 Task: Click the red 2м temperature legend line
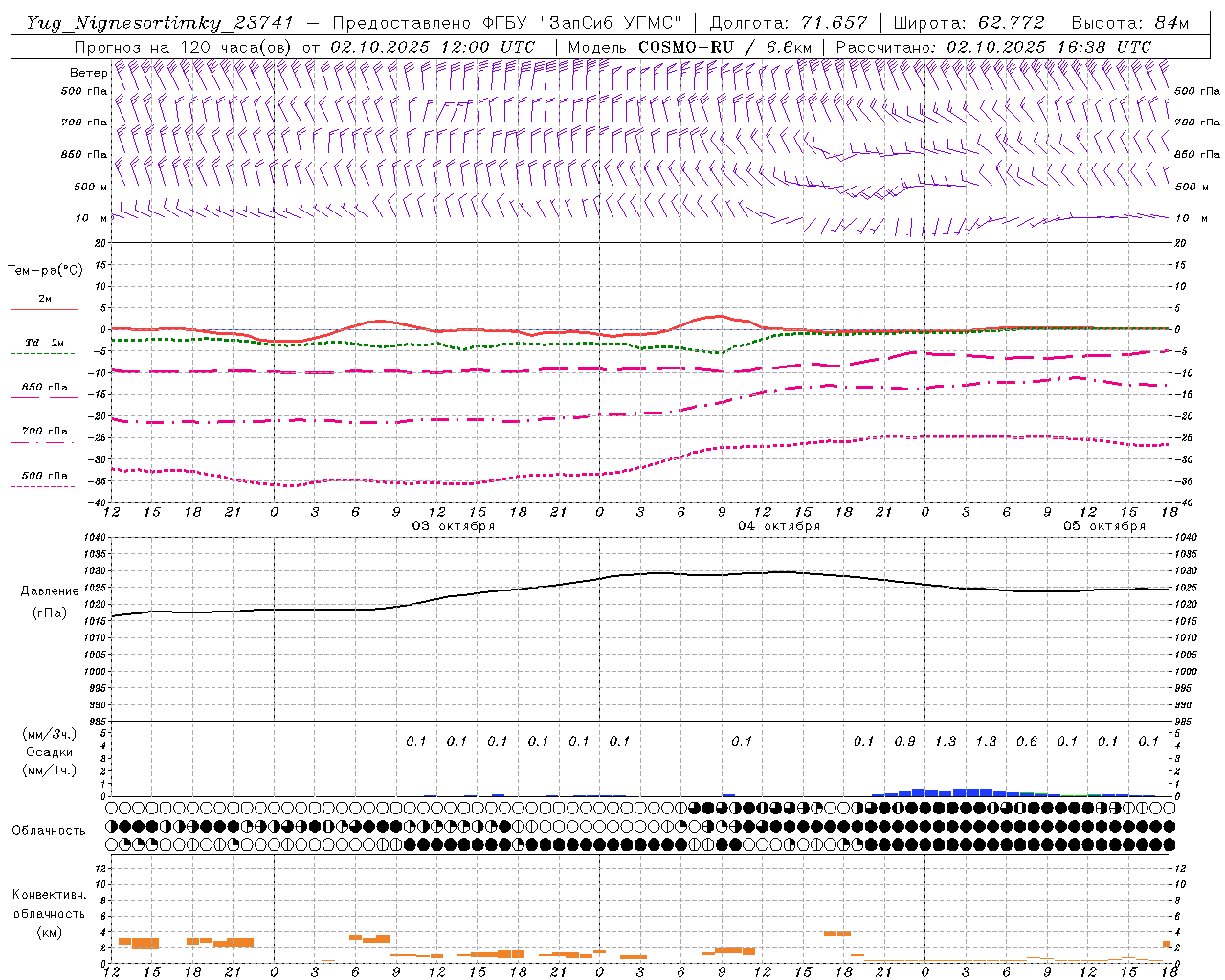[x=44, y=309]
